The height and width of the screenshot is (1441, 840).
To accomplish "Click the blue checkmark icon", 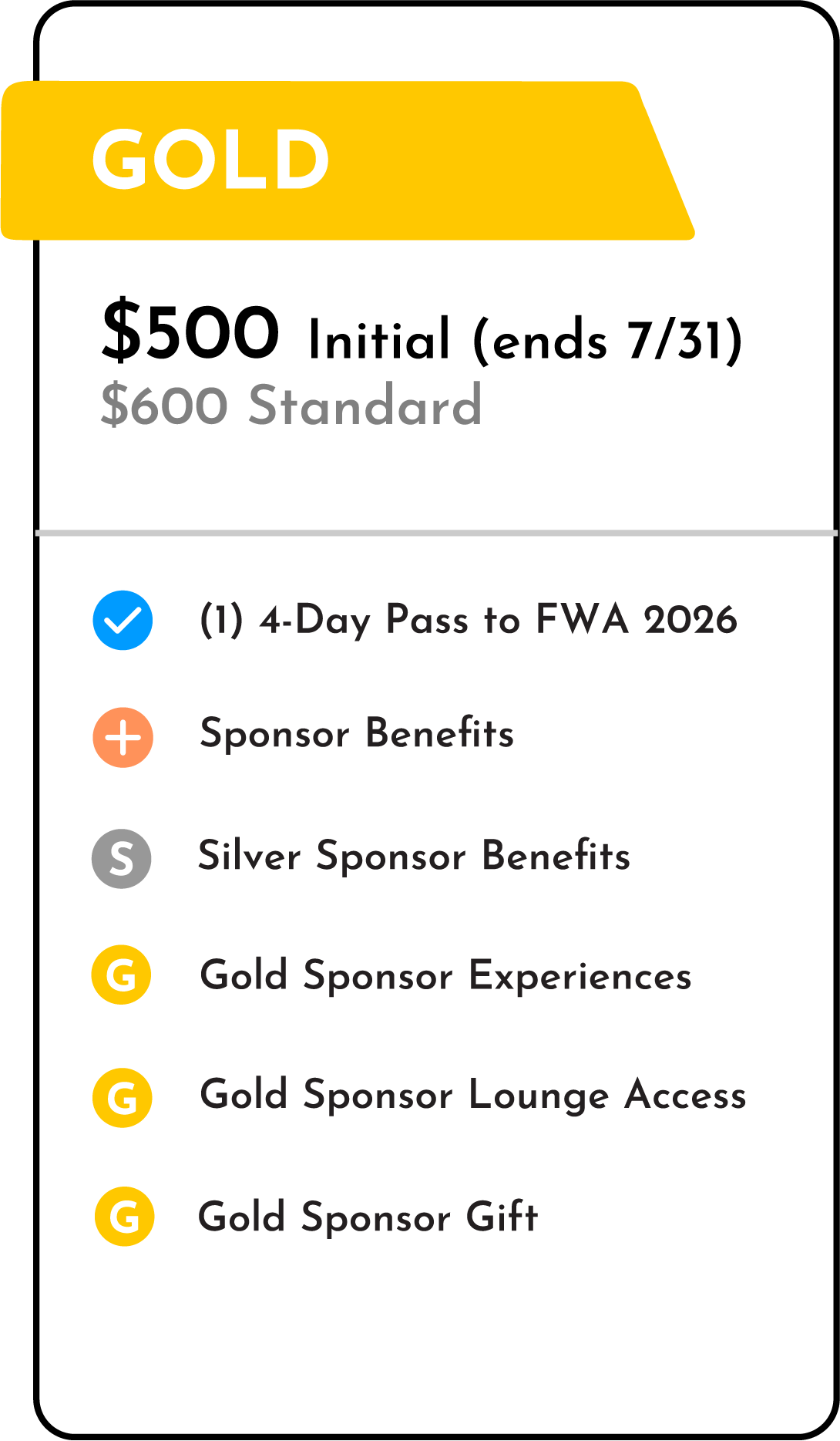I will (x=123, y=621).
